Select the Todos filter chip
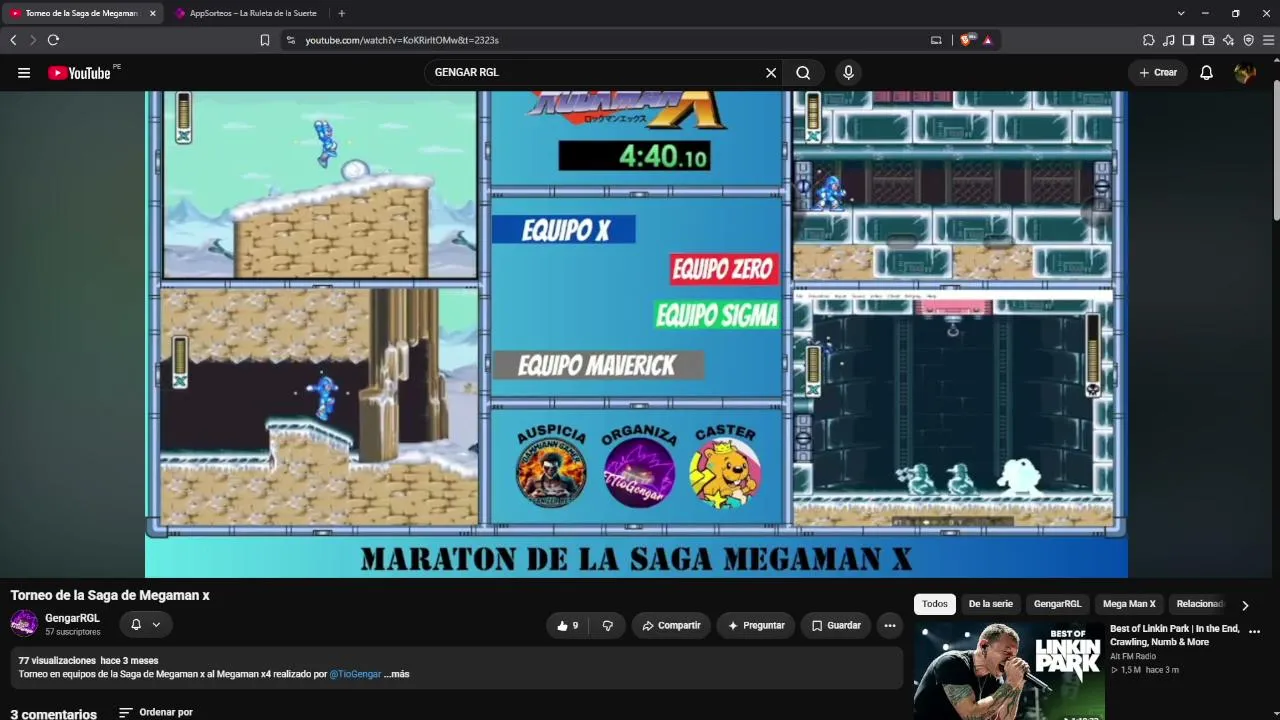Image resolution: width=1280 pixels, height=720 pixels. click(935, 604)
